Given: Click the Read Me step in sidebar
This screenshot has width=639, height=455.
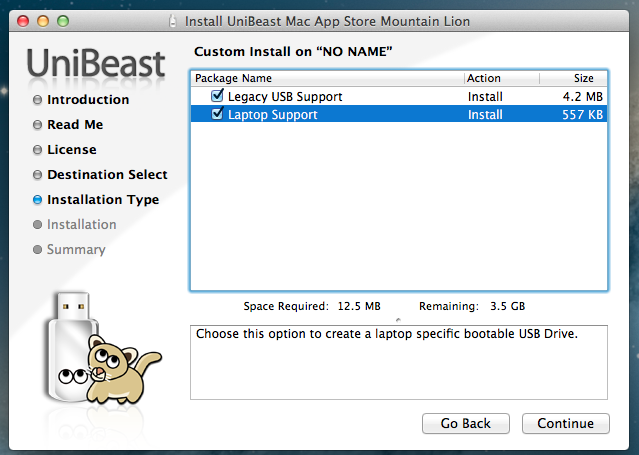Looking at the screenshot, I should (75, 124).
